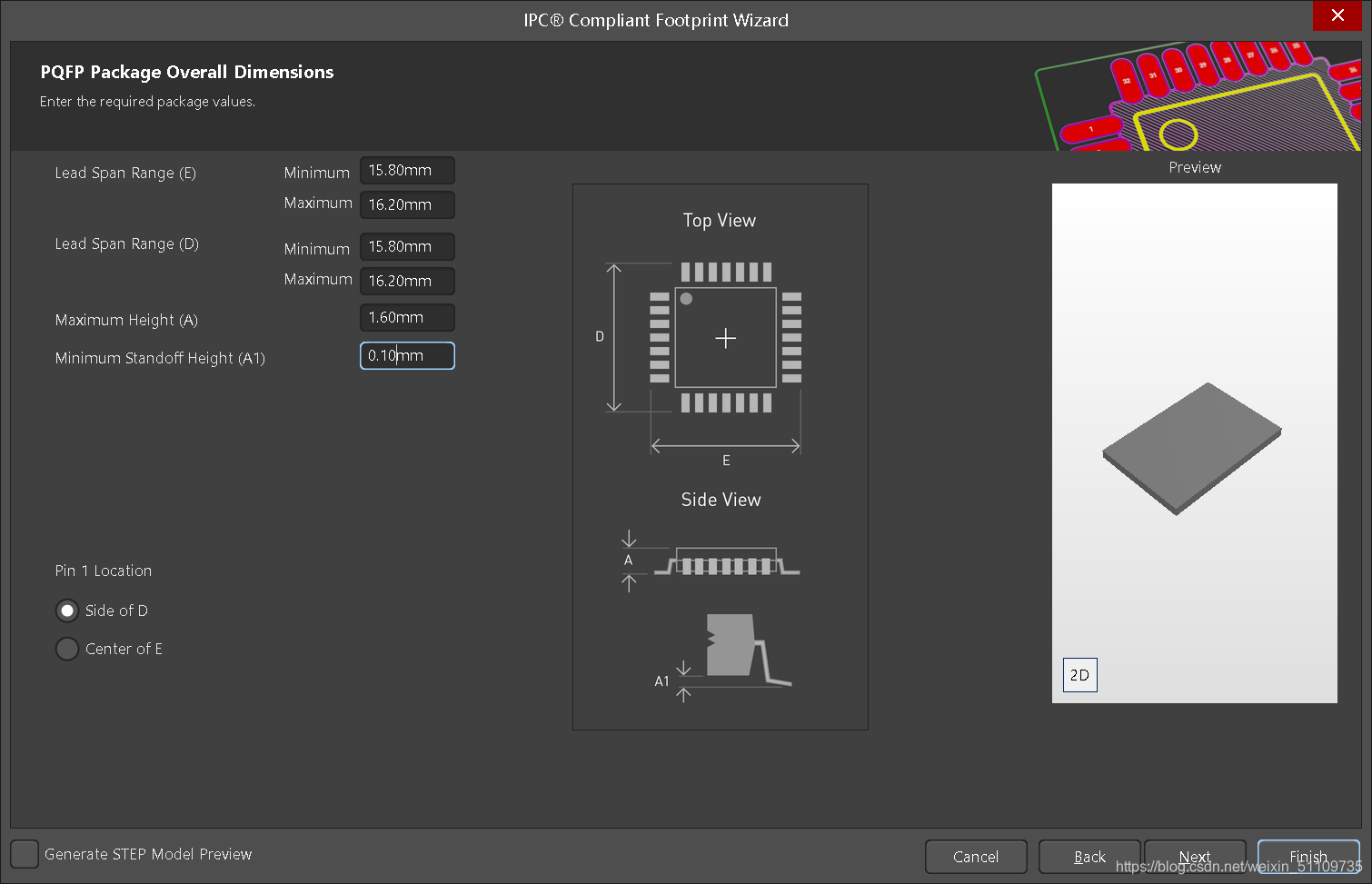Switch preview to 2D mode
The height and width of the screenshot is (884, 1372).
(1079, 675)
